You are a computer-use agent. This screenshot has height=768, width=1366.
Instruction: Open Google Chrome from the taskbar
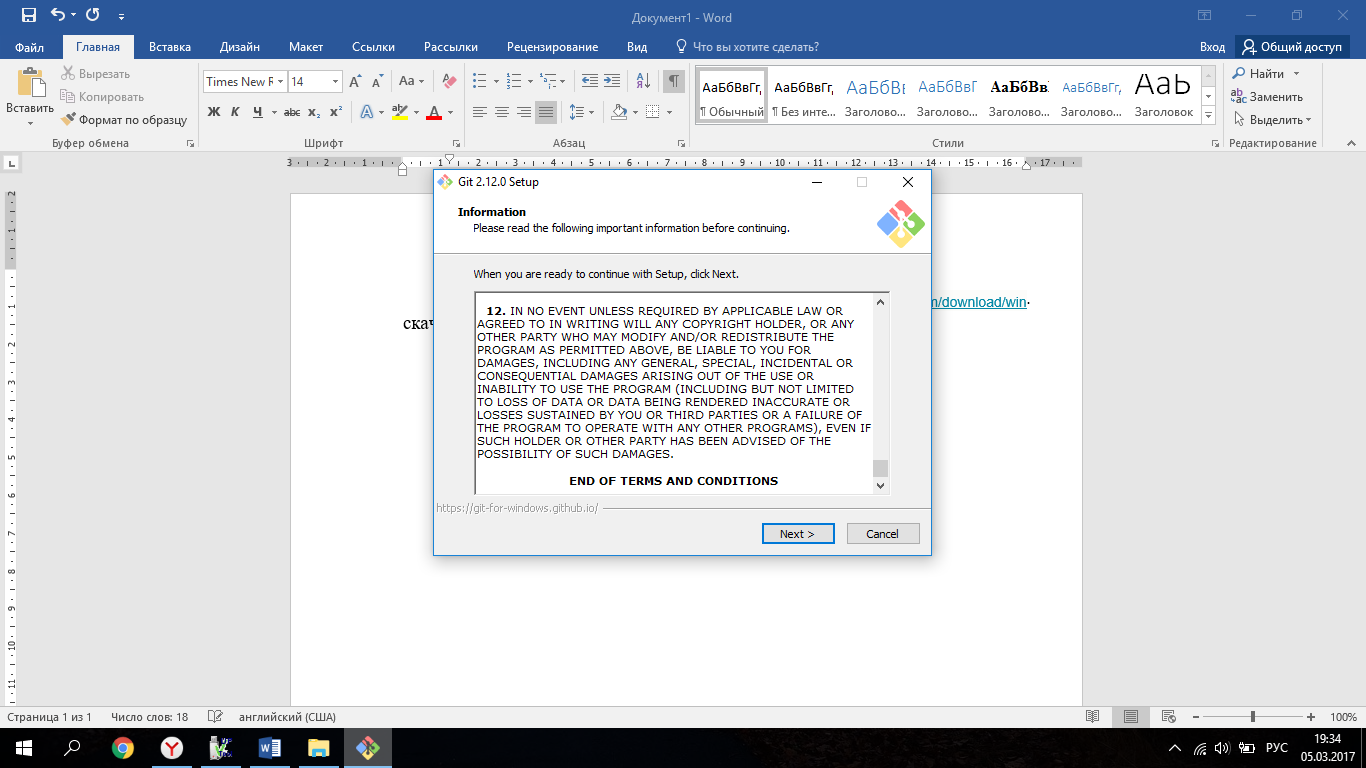tap(123, 748)
